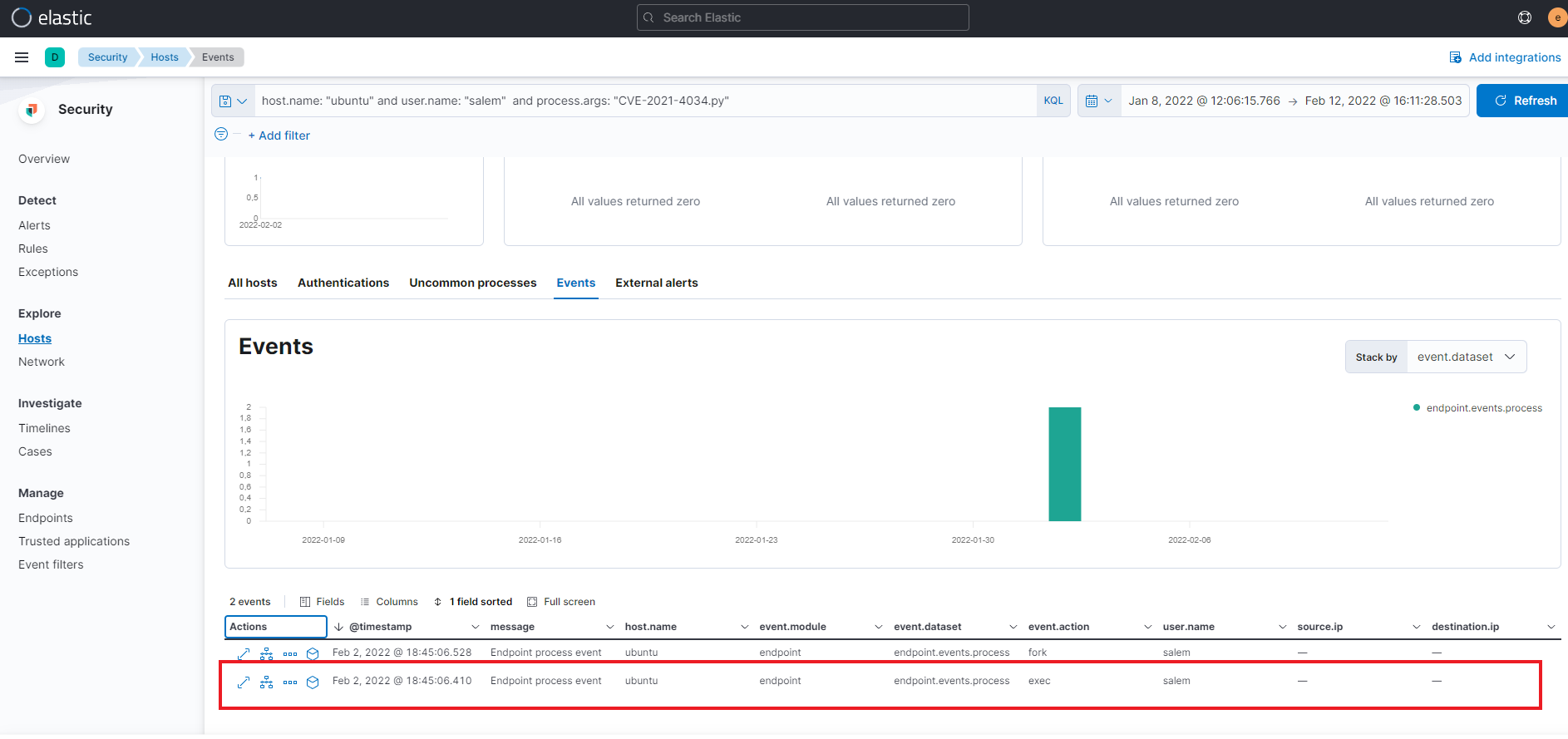
Task: Switch to the Authentications tab
Action: (343, 283)
